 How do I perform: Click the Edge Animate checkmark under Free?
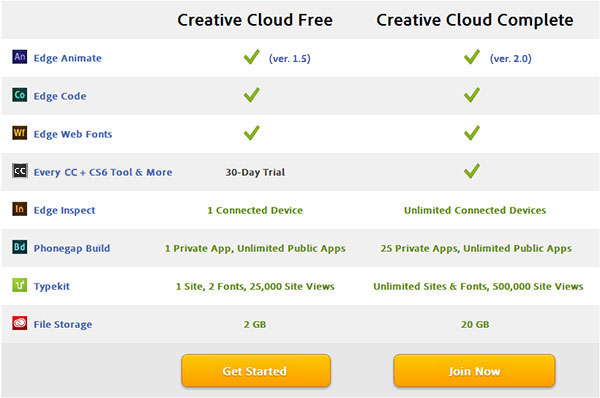click(x=252, y=57)
